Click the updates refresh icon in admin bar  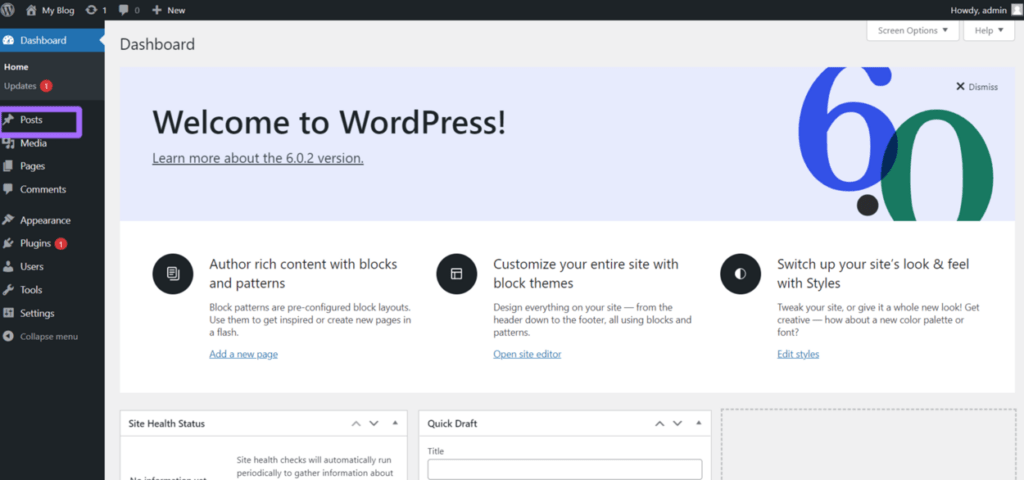[x=91, y=10]
